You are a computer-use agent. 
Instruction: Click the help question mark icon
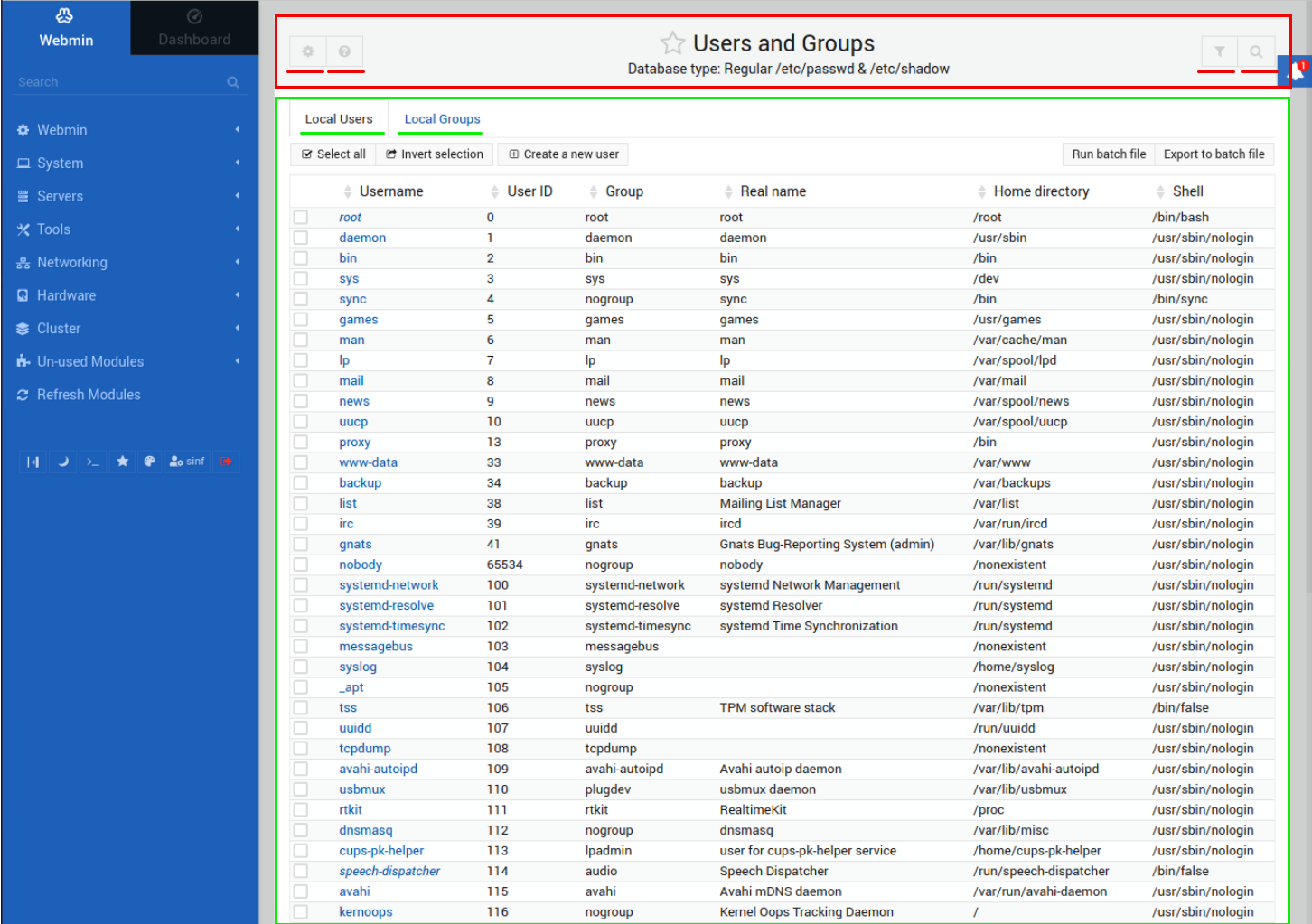click(344, 52)
